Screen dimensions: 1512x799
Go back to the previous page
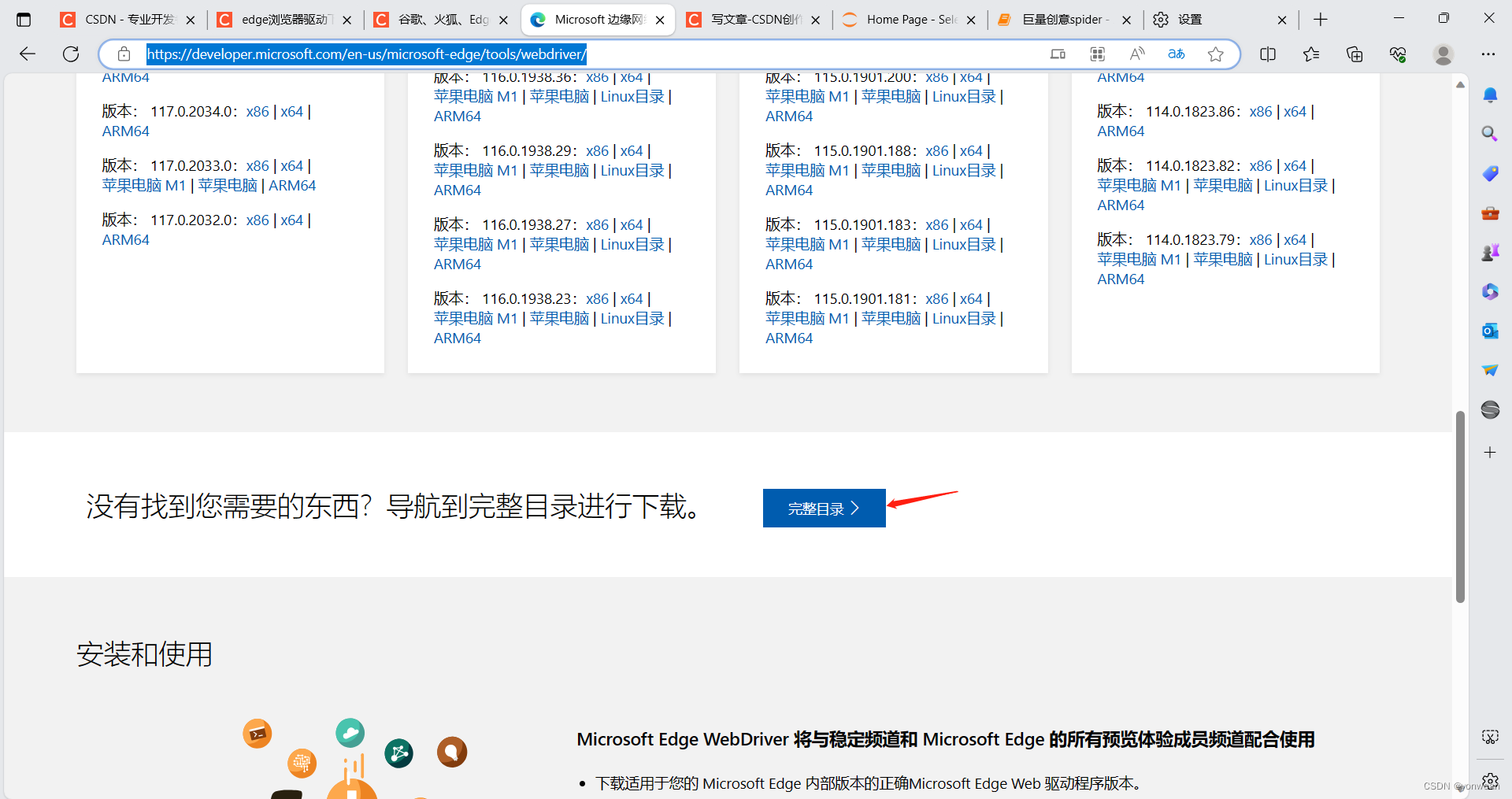click(28, 54)
